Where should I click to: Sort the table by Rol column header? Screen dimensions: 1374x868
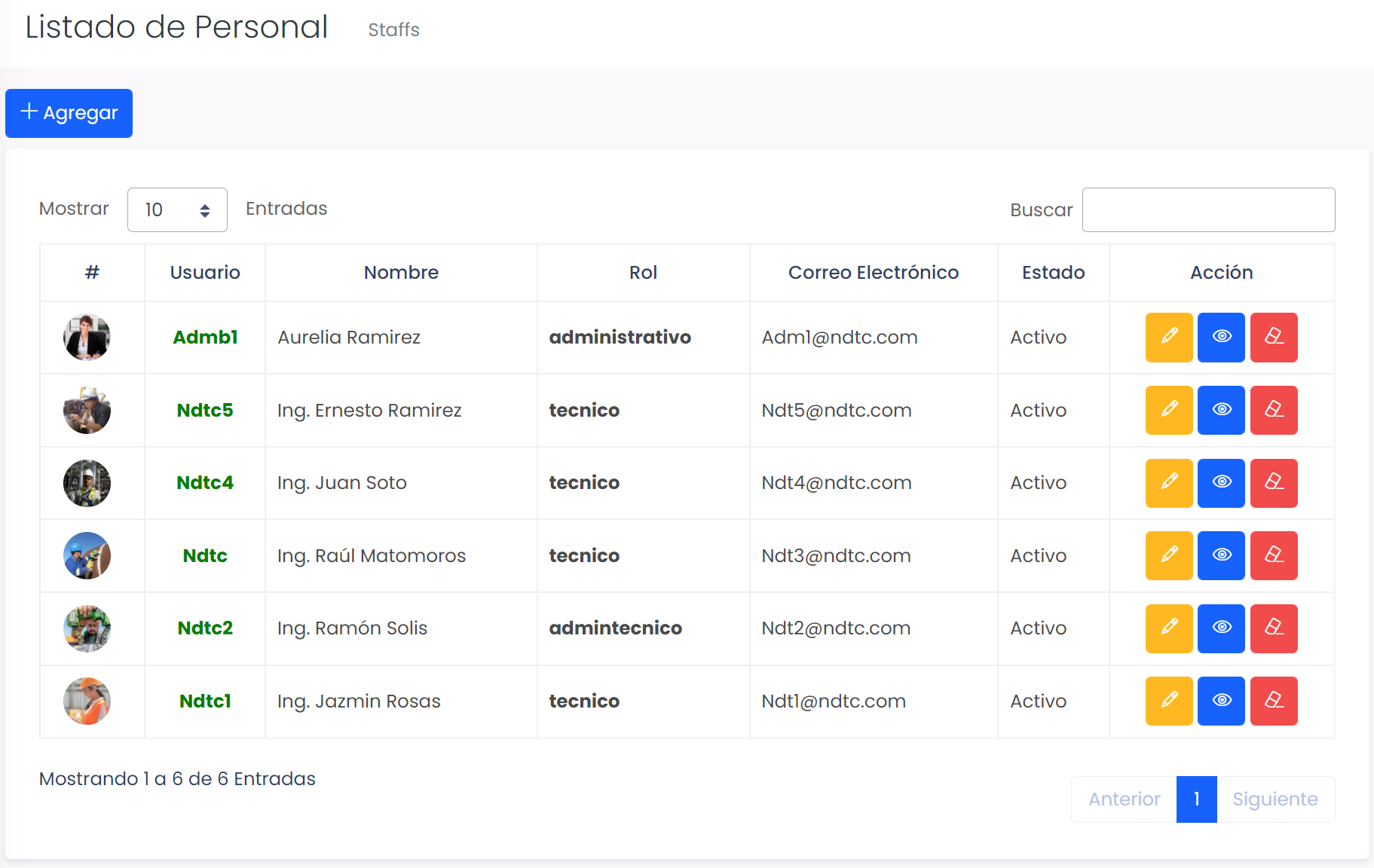click(x=643, y=273)
